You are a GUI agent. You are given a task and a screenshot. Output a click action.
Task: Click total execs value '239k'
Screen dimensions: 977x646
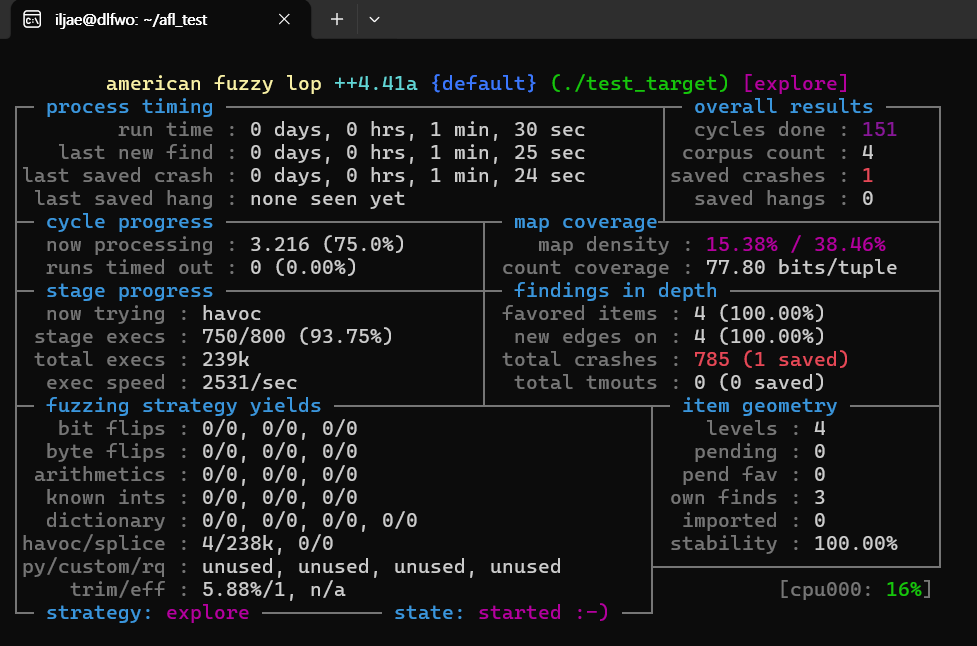point(226,359)
